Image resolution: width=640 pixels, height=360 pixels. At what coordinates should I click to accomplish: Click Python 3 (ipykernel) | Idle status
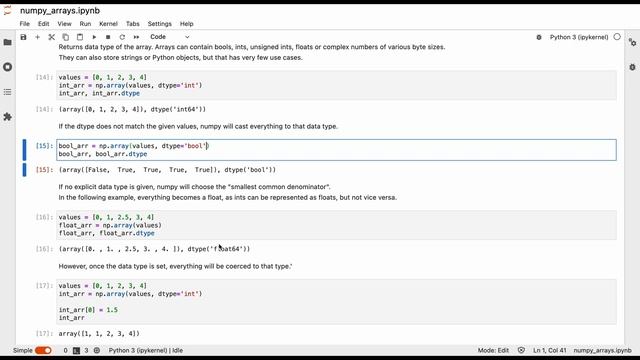pos(146,350)
